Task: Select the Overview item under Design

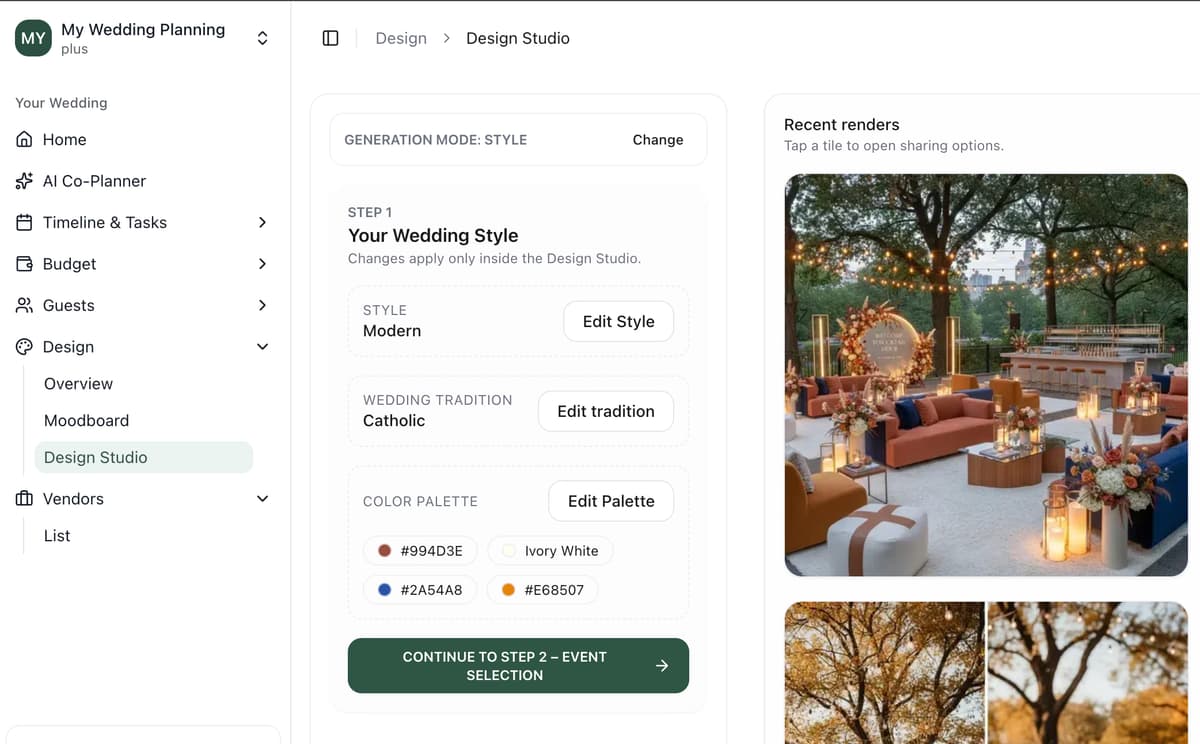Action: coord(78,383)
